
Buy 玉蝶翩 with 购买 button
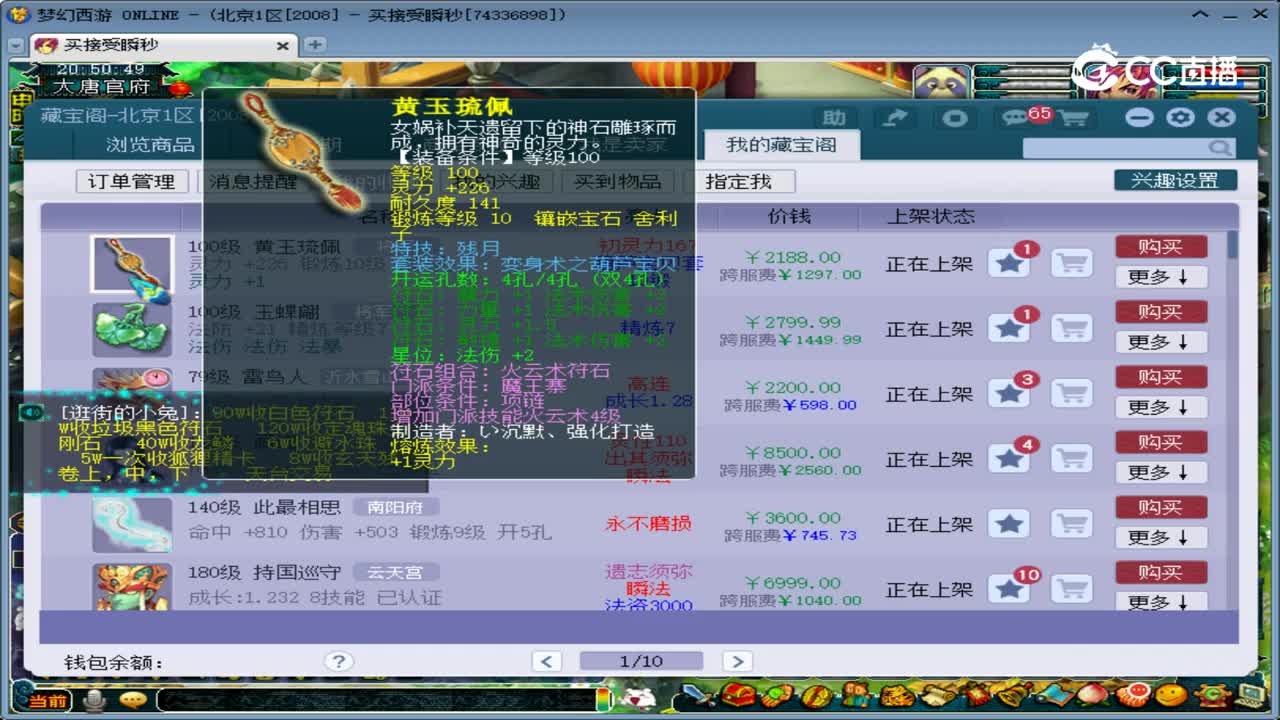tap(1161, 312)
